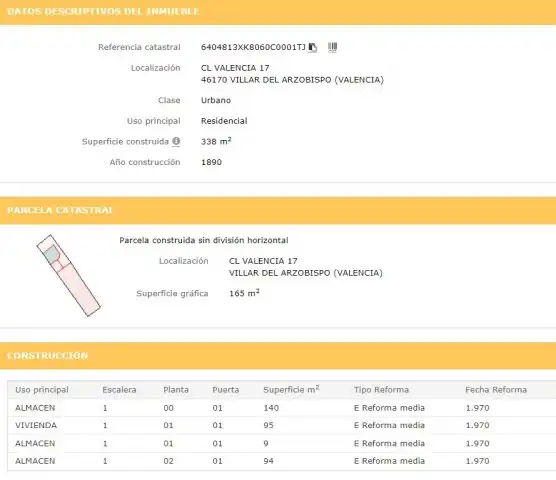Viewport: 556px width, 480px height.
Task: Open the parcel map thumbnail
Action: pyautogui.click(x=68, y=275)
